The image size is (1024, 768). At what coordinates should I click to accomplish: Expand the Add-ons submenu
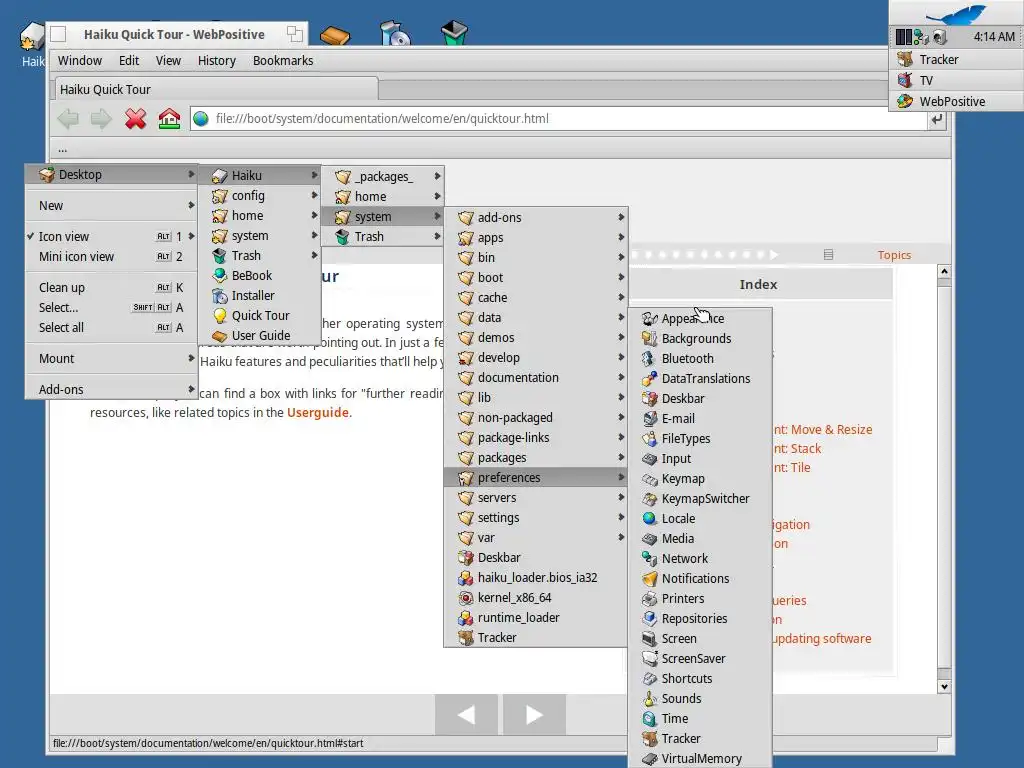(x=111, y=389)
